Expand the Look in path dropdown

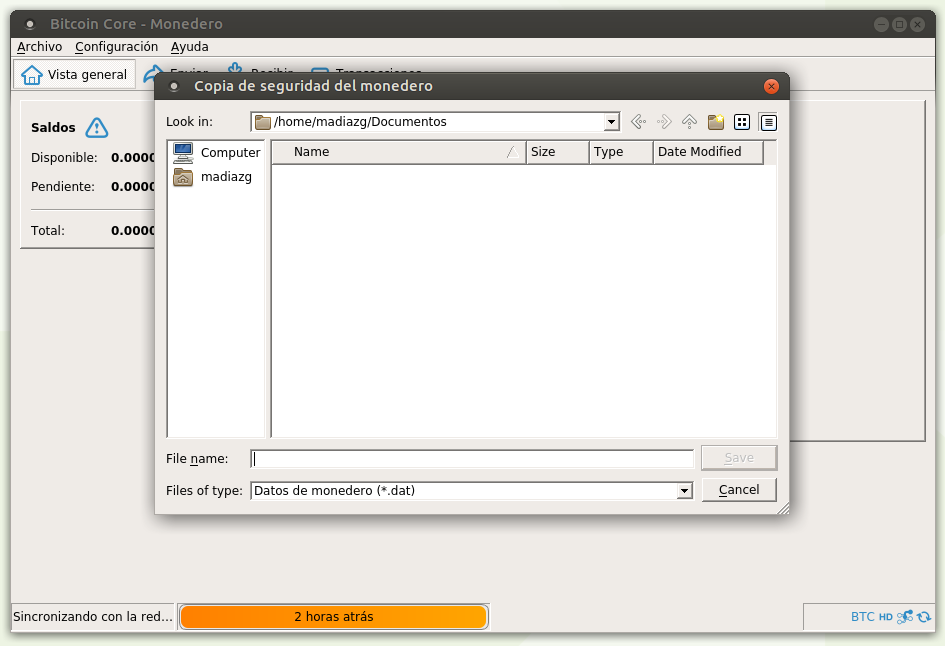point(611,122)
